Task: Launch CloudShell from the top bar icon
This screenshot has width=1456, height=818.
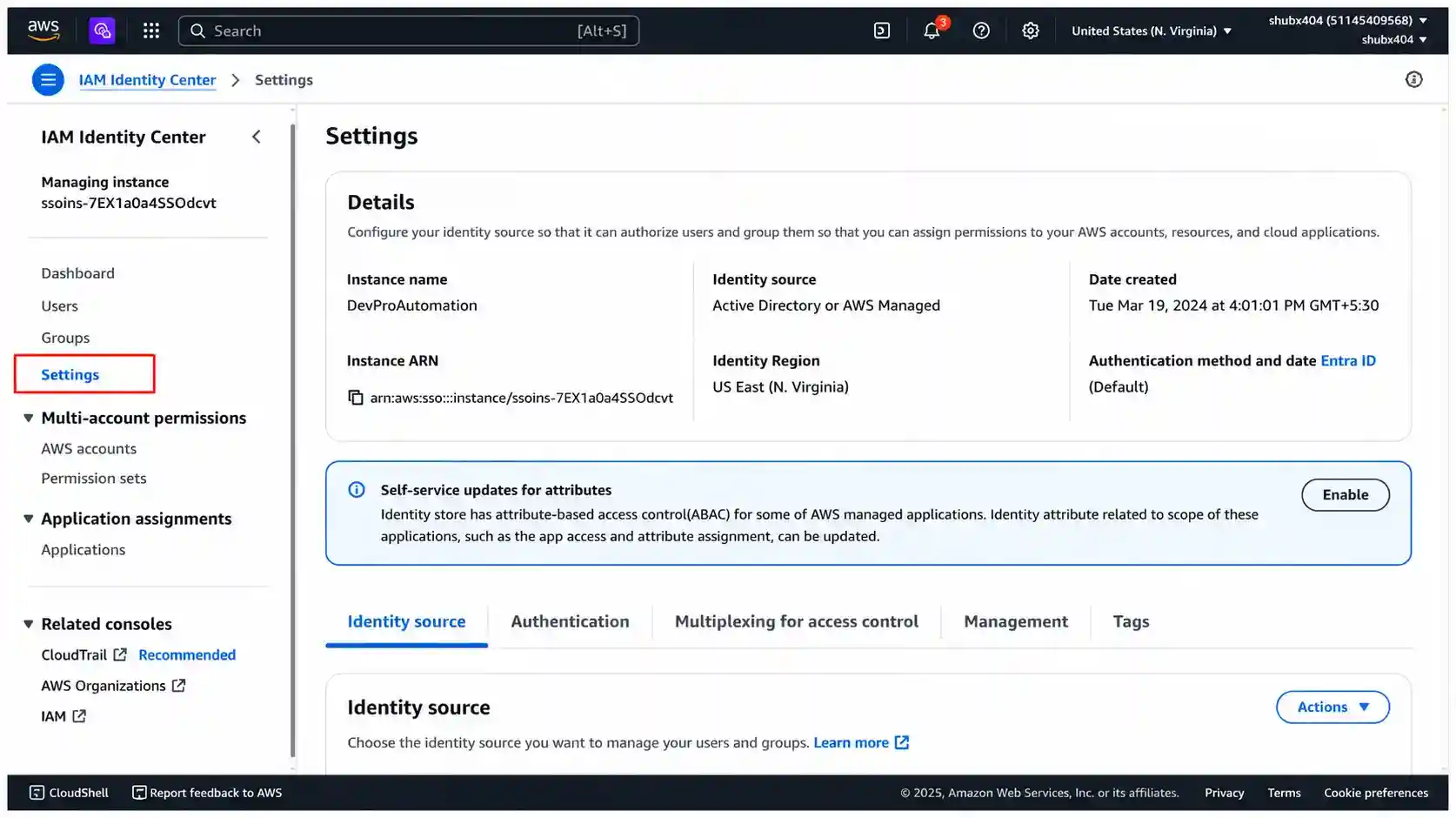Action: [x=882, y=30]
